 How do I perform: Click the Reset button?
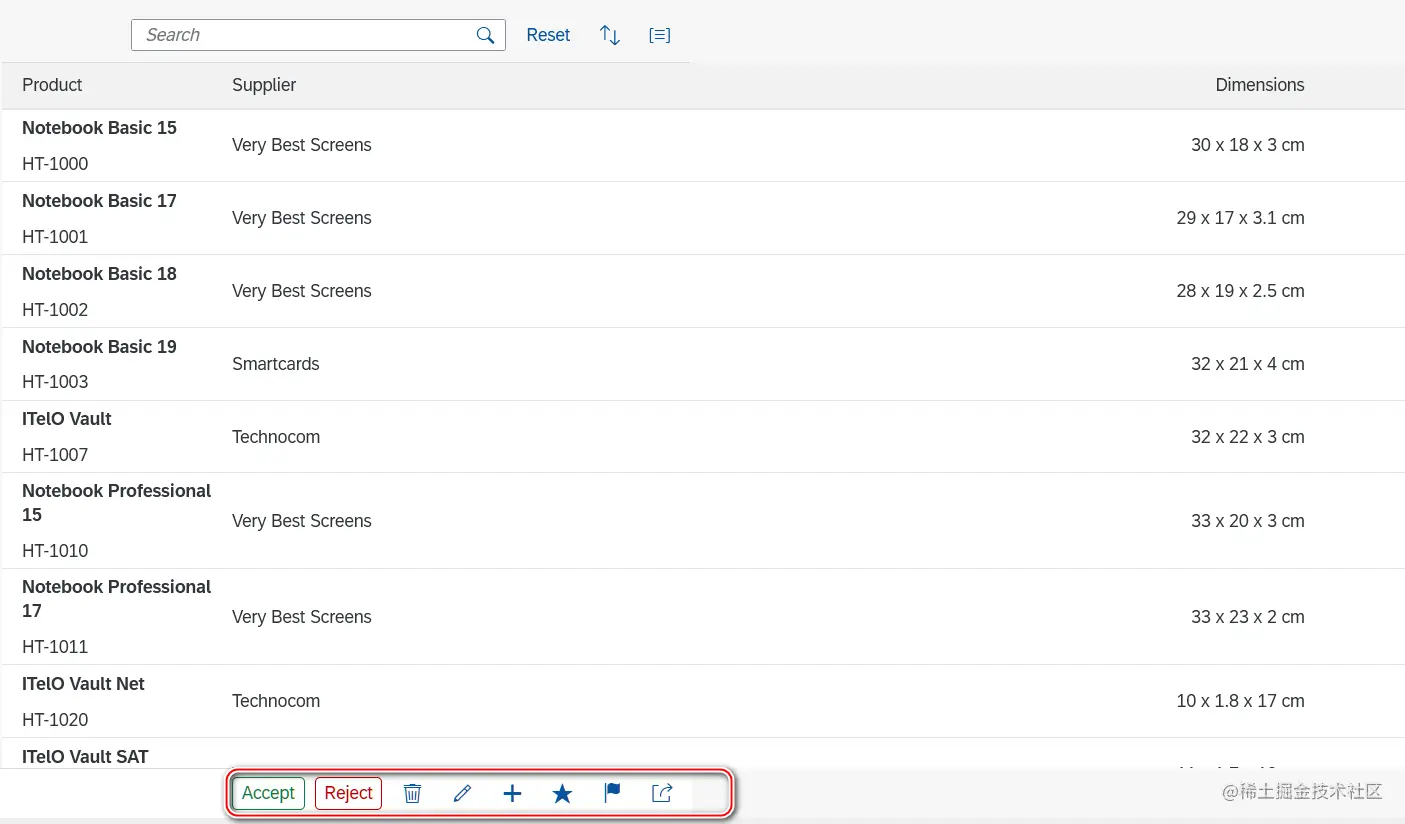click(x=548, y=35)
